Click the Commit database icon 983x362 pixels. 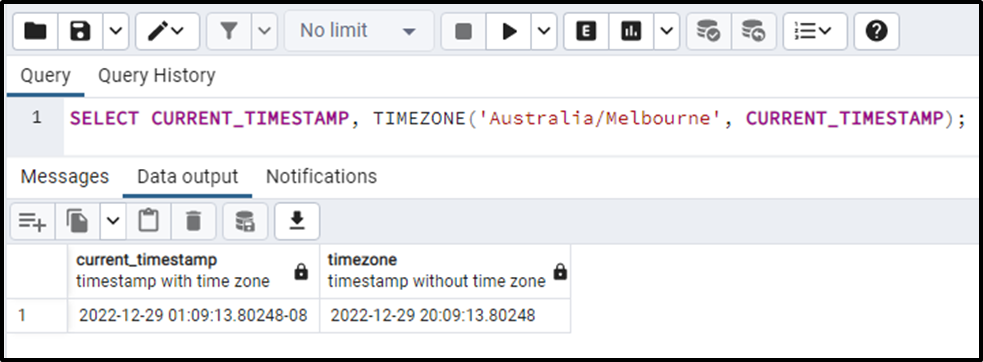tap(708, 31)
